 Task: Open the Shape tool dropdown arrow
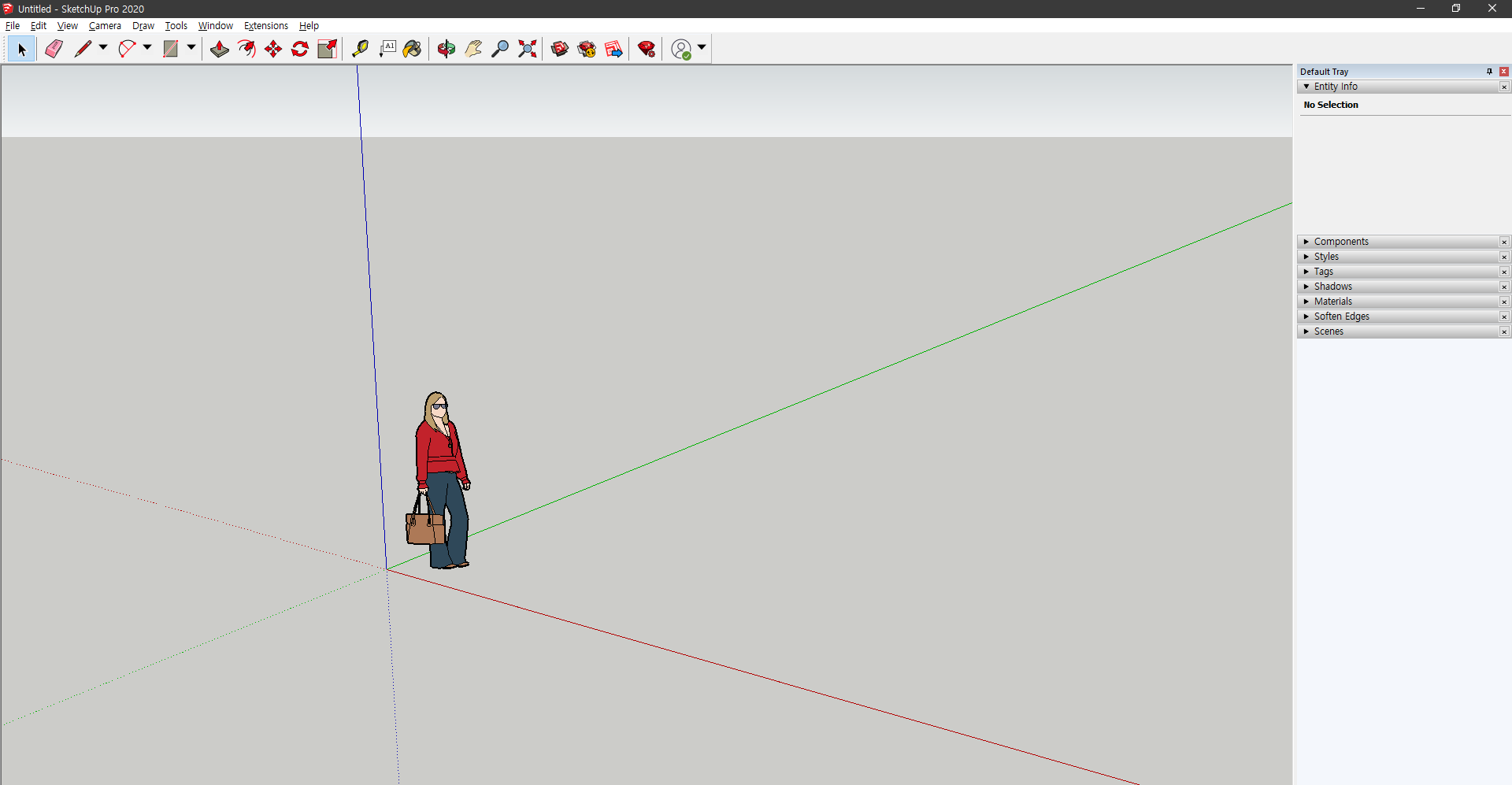(x=191, y=48)
